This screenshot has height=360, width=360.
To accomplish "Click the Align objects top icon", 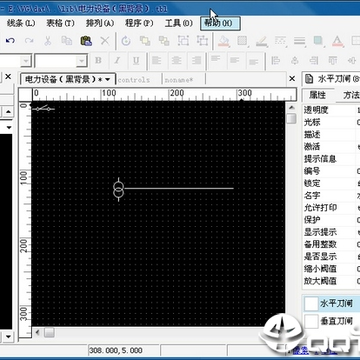I will [333, 61].
